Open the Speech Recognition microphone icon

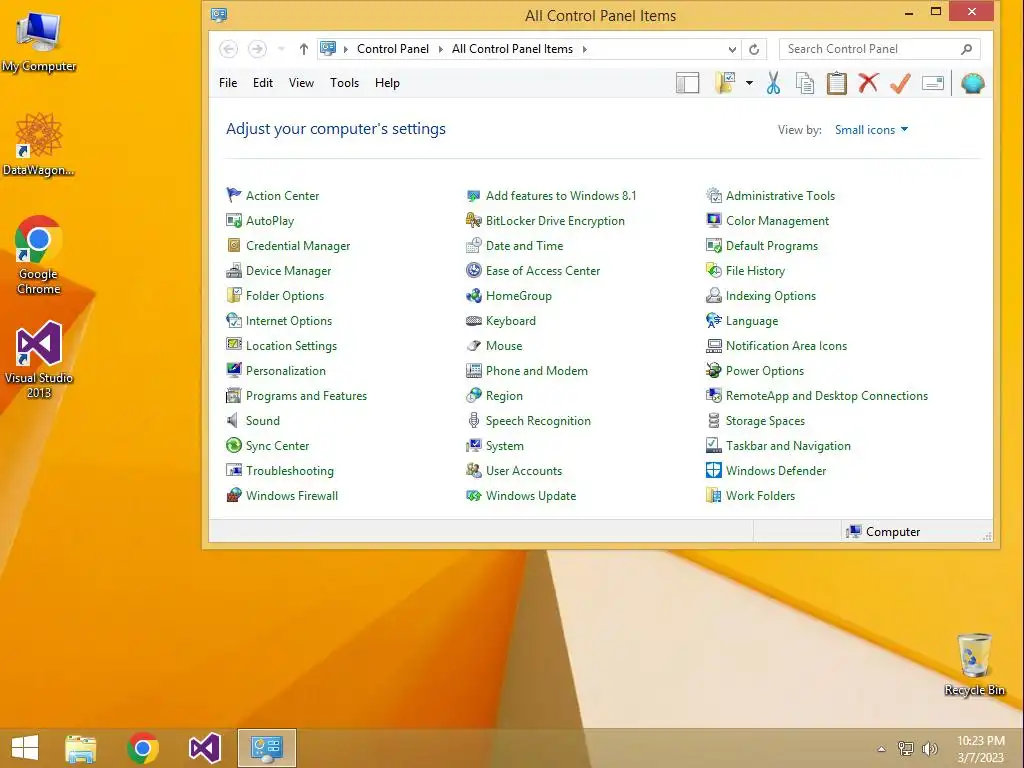coord(473,421)
